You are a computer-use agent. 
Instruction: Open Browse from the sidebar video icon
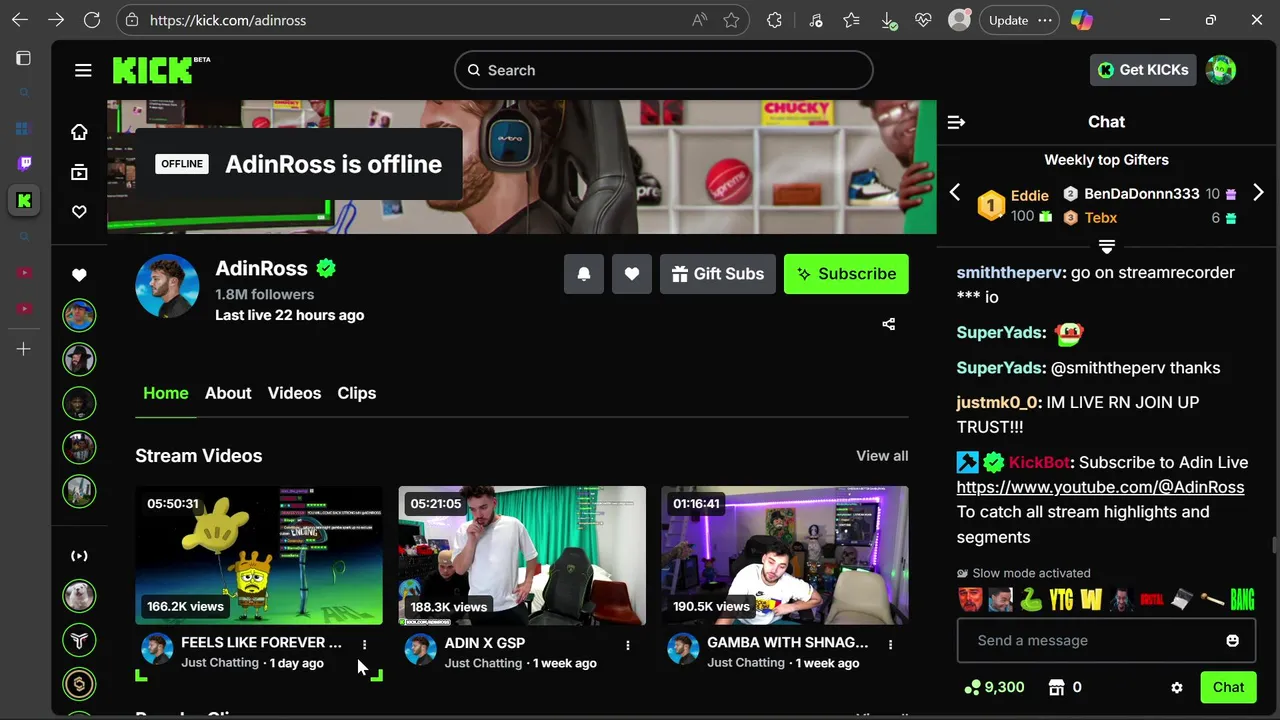(x=79, y=172)
